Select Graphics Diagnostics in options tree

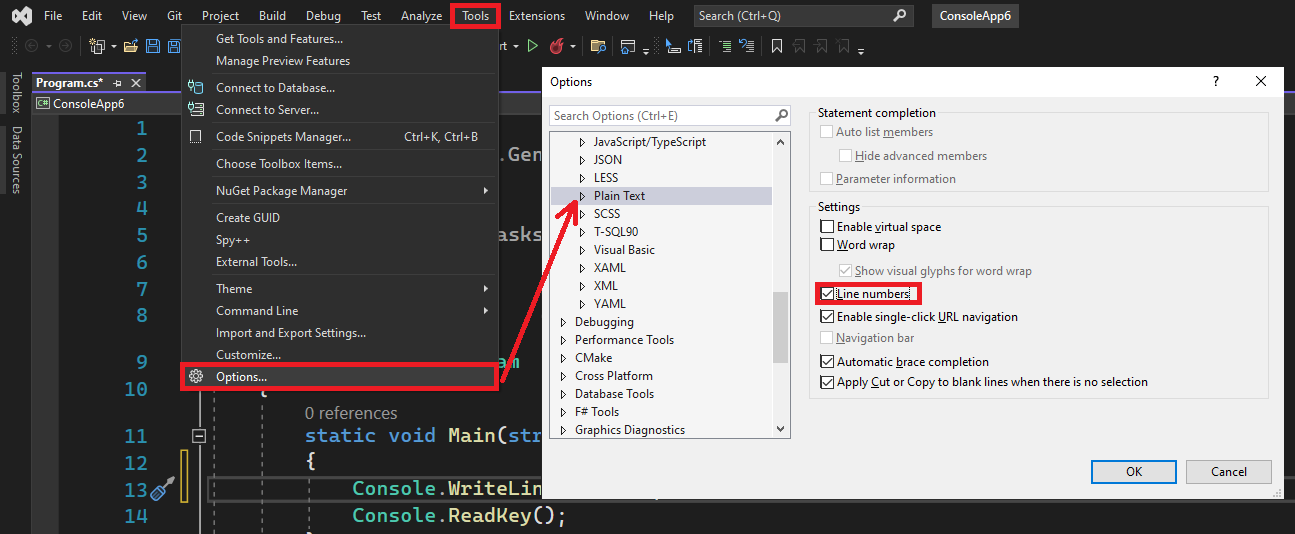[630, 430]
